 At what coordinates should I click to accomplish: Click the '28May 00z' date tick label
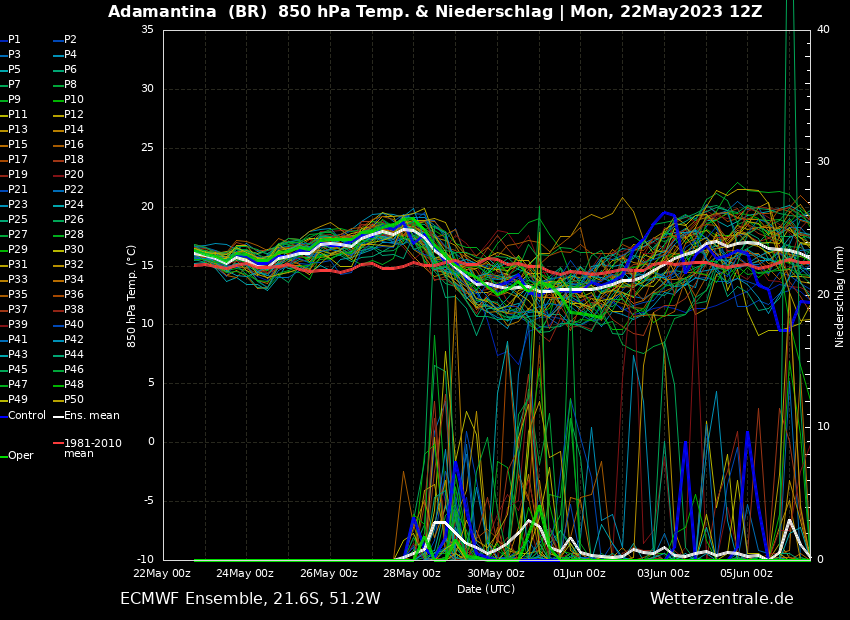point(413,573)
